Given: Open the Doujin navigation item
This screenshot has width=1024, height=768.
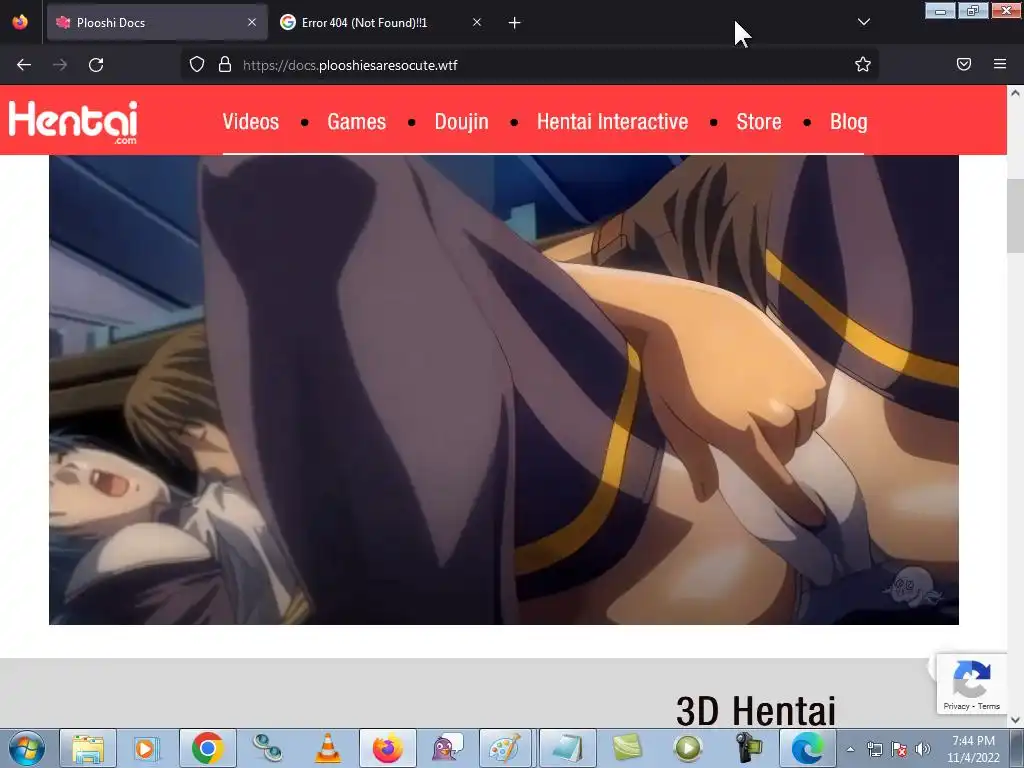Looking at the screenshot, I should [462, 122].
